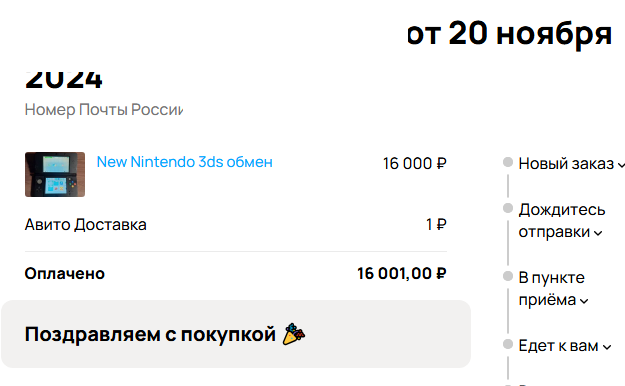Click the Едет к вам timeline dot

[508, 344]
